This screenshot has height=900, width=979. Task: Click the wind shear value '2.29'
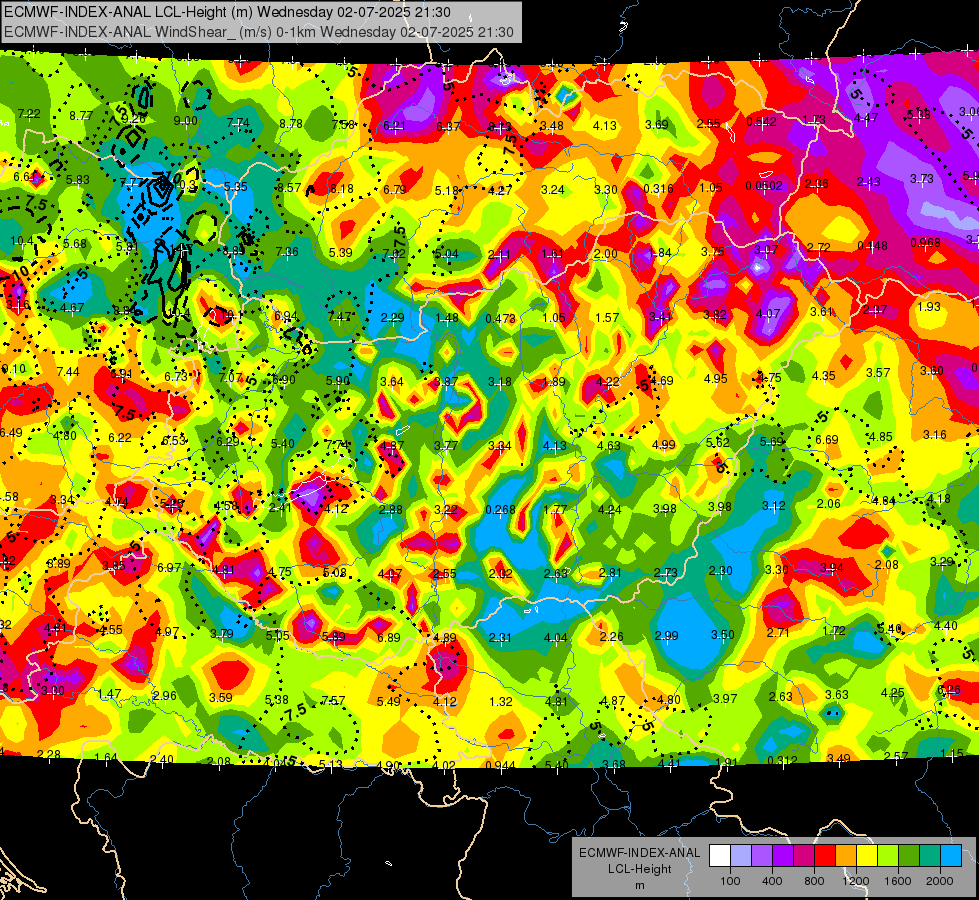click(393, 317)
